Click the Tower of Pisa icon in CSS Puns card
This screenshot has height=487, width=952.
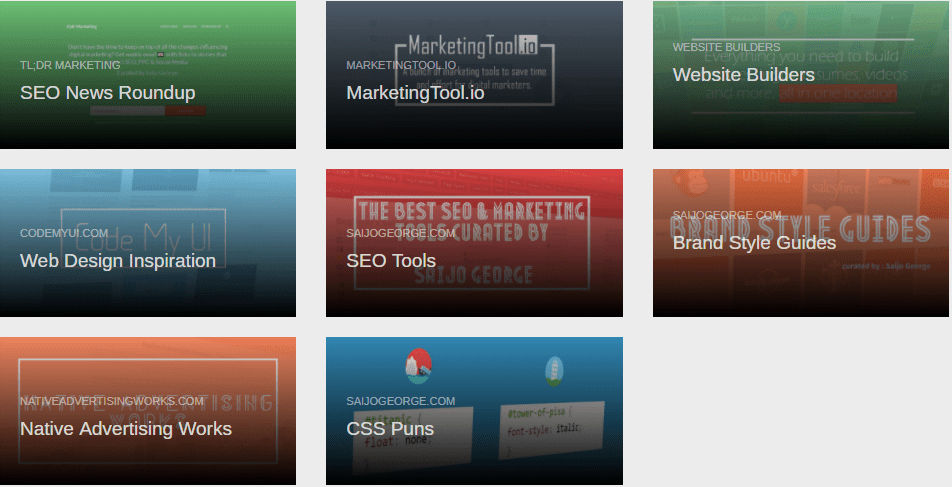(x=554, y=372)
